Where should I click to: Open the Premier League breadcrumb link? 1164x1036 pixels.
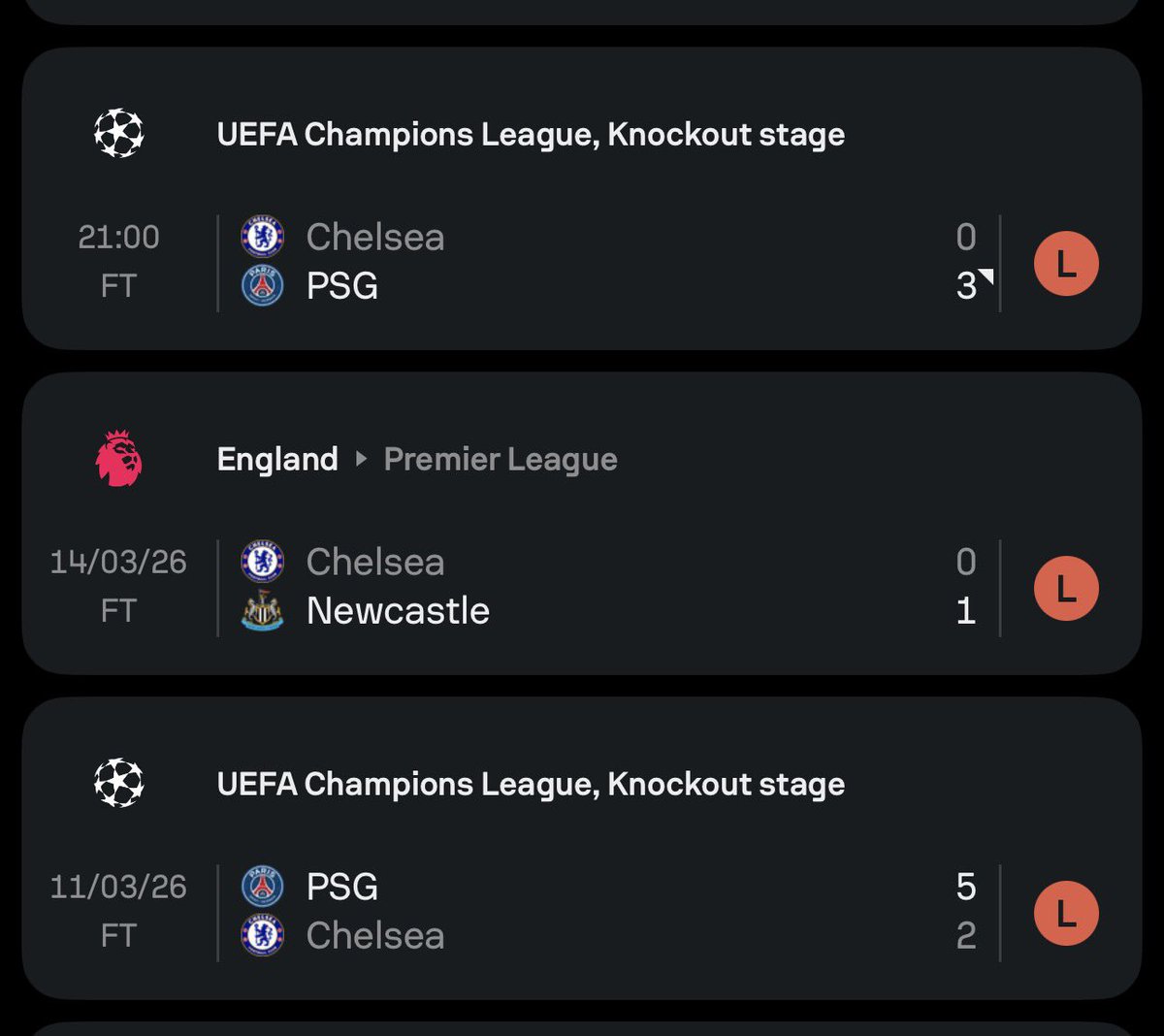pos(501,459)
